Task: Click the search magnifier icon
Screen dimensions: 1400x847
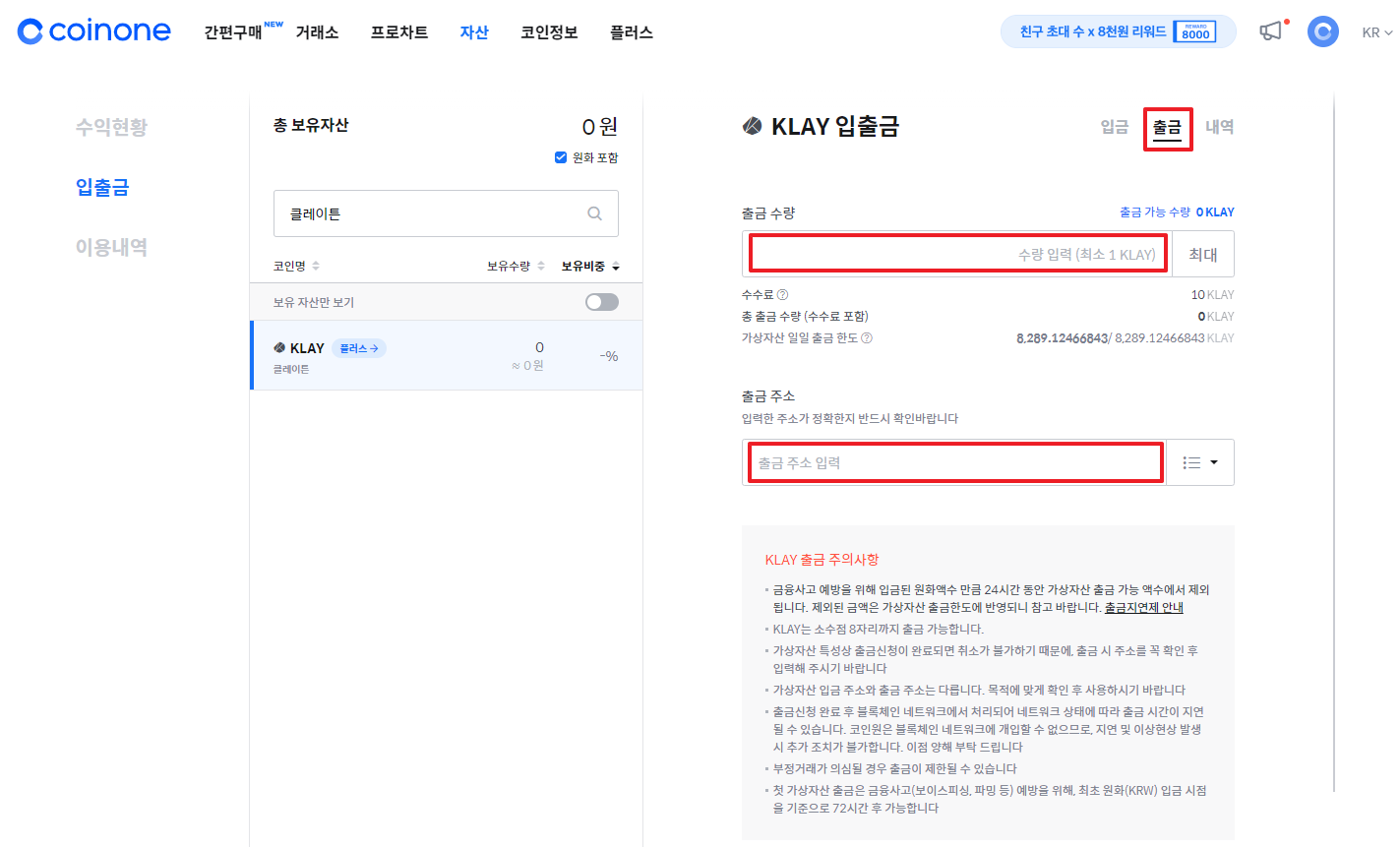Action: click(594, 213)
